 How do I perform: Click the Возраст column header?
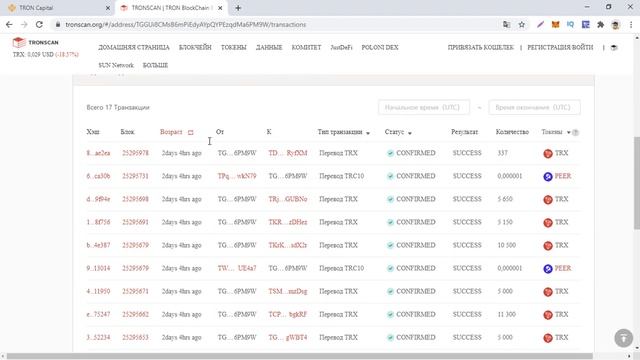pos(171,132)
